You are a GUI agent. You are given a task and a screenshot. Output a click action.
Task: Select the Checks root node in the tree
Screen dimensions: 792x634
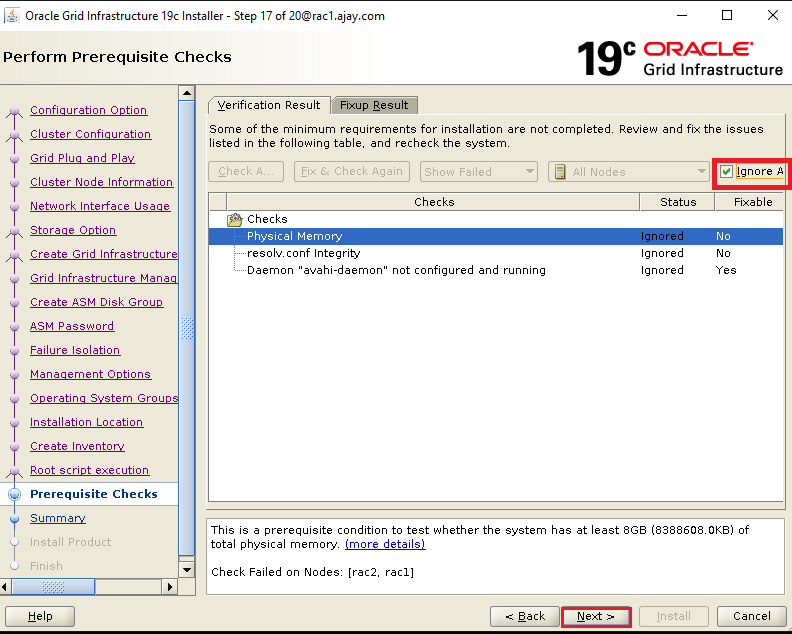point(267,219)
